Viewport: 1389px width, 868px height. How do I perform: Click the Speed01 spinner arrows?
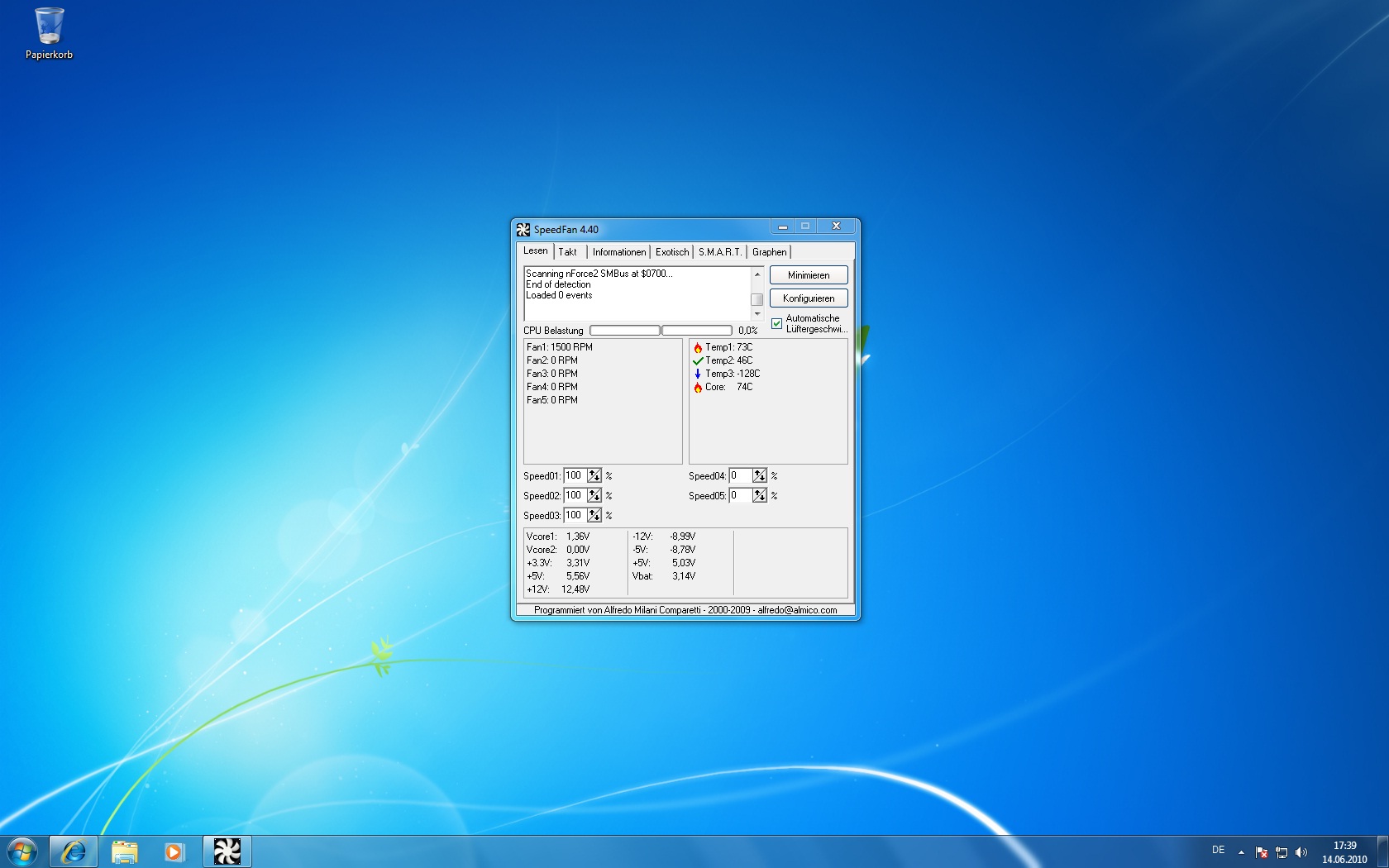pos(594,475)
